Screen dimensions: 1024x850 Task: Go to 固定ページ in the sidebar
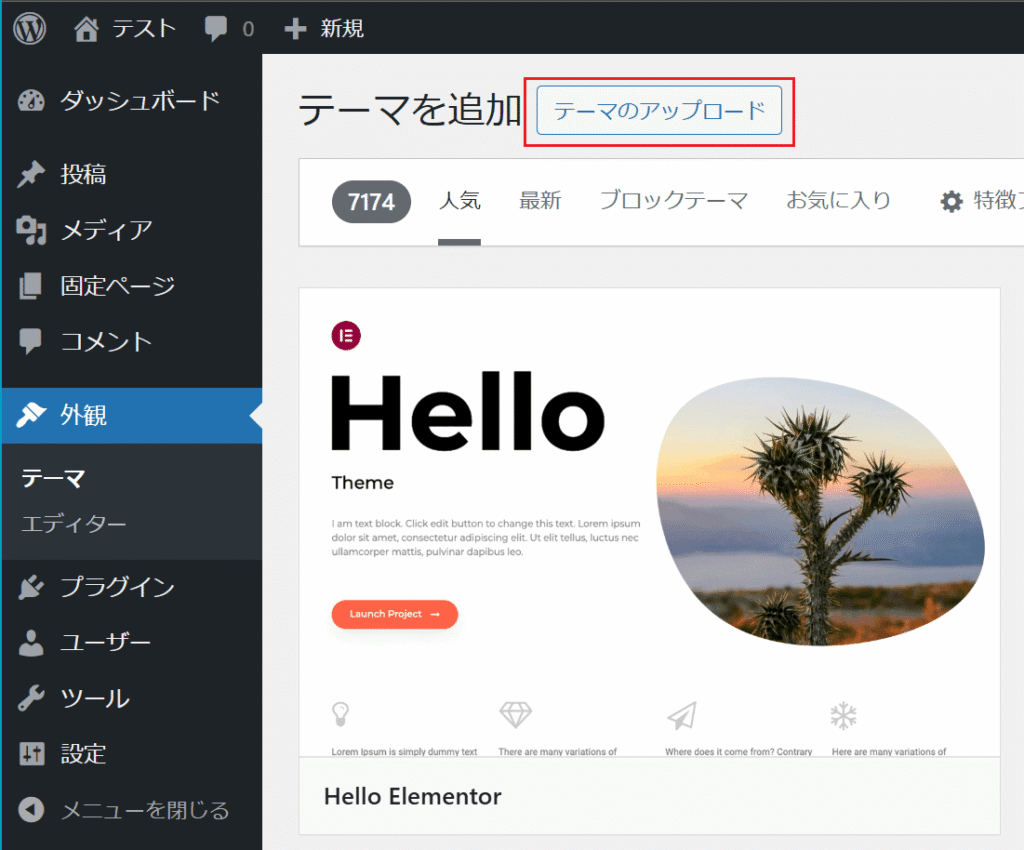[x=117, y=286]
